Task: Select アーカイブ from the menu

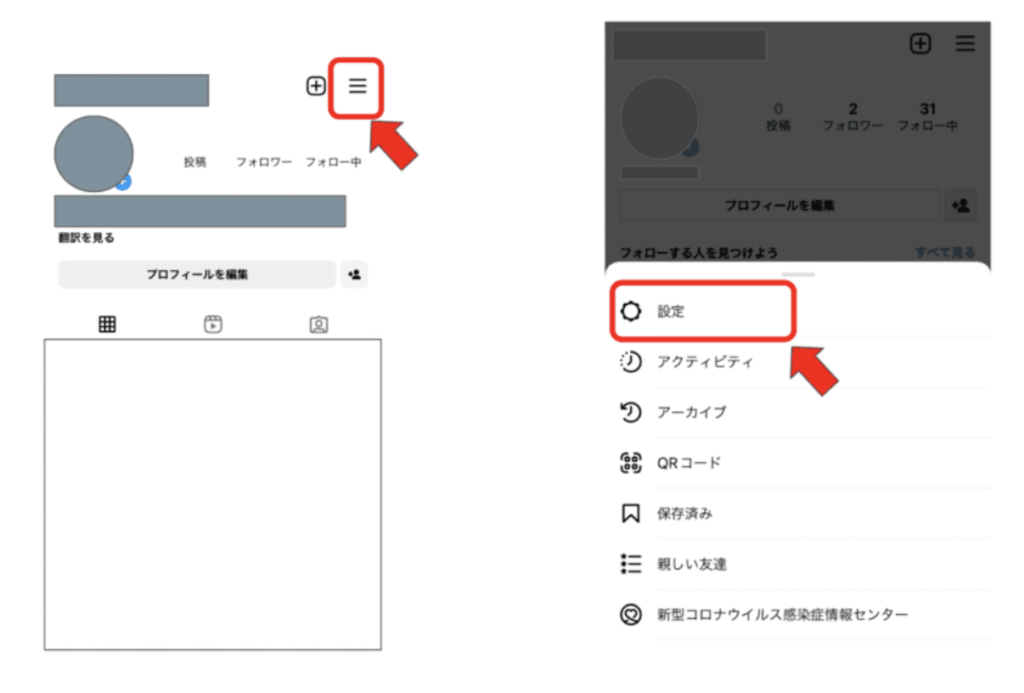Action: (691, 412)
